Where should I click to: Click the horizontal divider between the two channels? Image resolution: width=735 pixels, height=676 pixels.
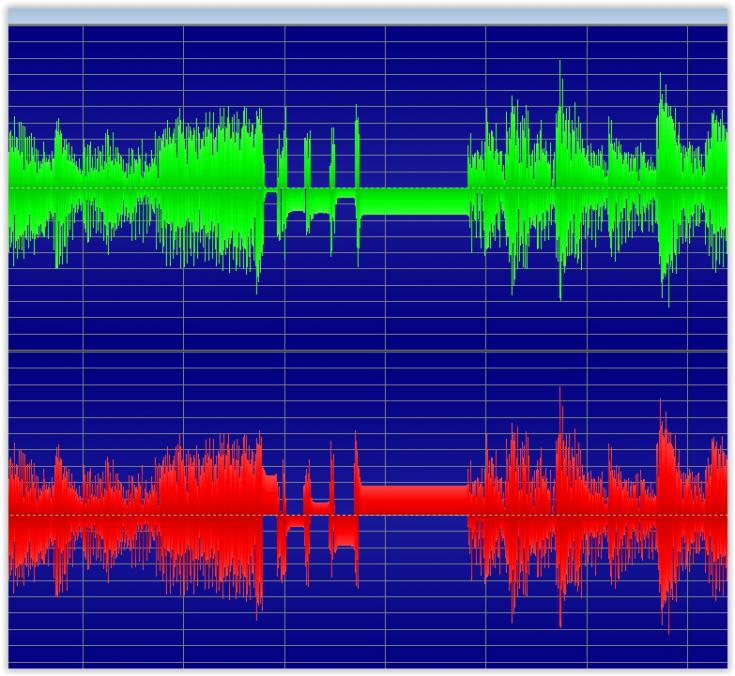click(367, 351)
